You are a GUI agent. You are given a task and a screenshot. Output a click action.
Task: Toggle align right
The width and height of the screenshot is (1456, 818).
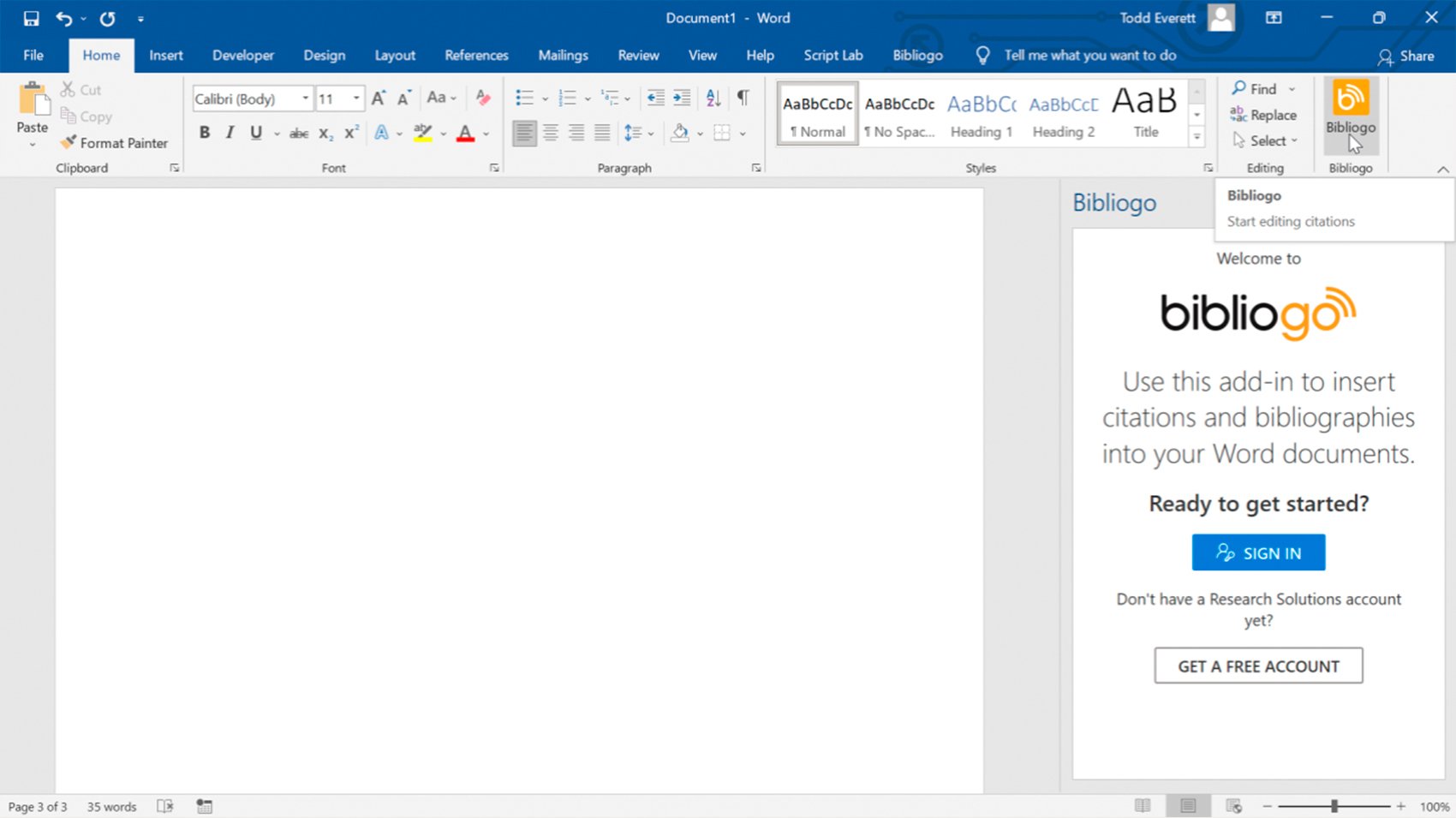click(x=577, y=133)
